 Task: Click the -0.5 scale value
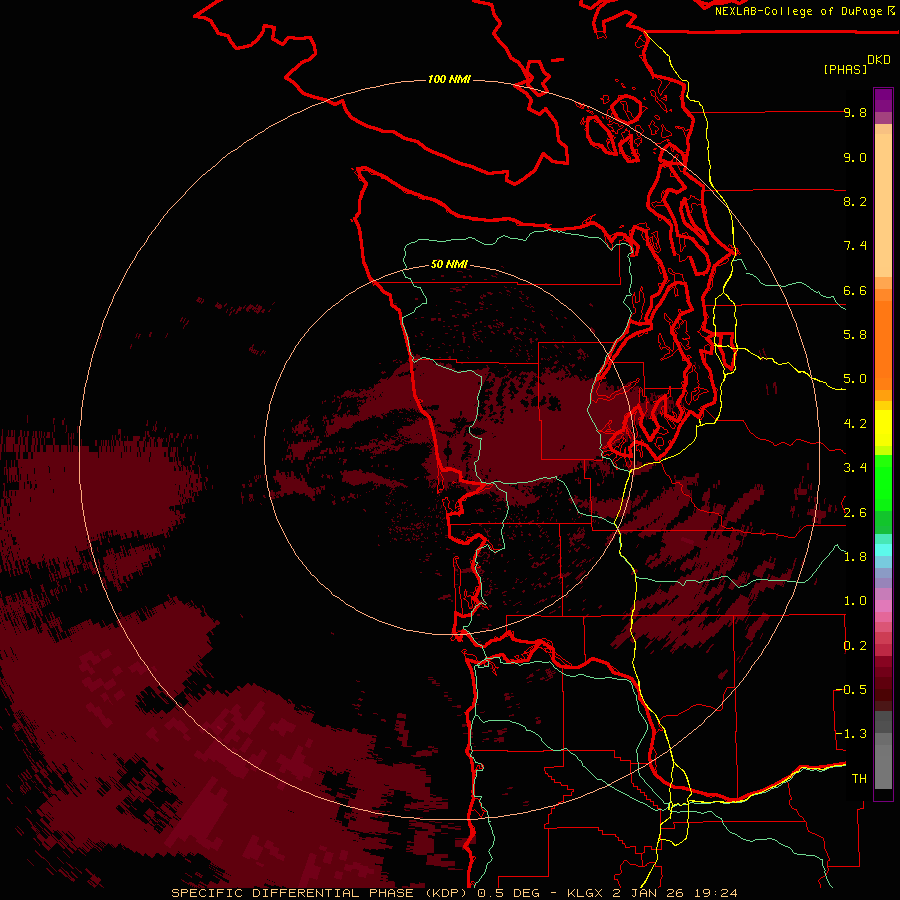852,690
